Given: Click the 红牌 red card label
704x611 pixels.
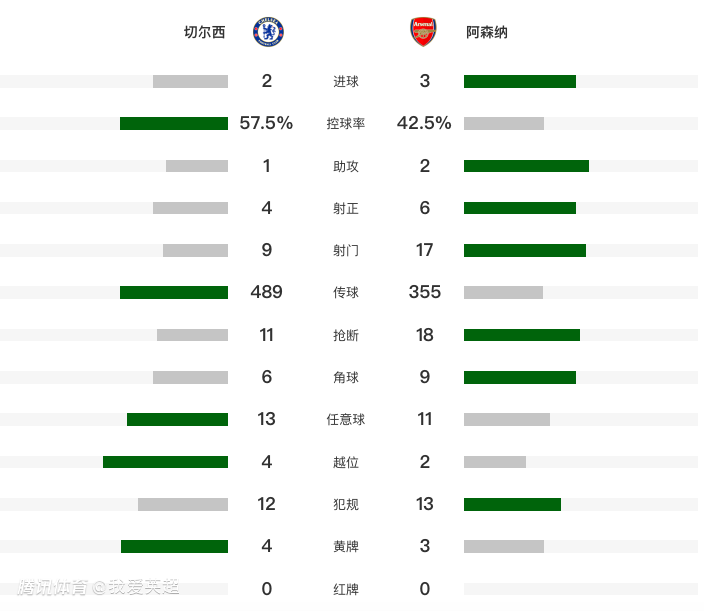Looking at the screenshot, I should pos(346,589).
